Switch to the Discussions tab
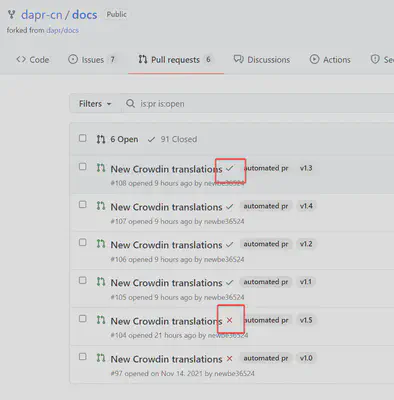Viewport: 394px width, 400px height. point(262,60)
